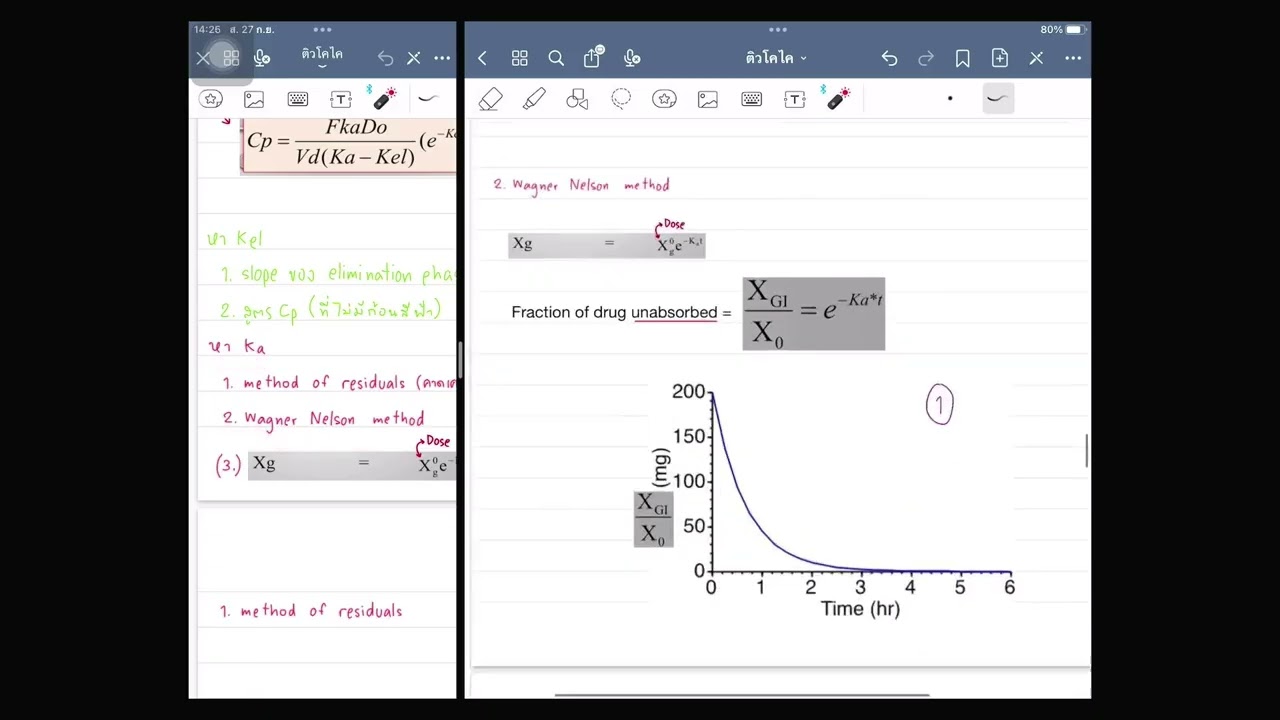This screenshot has height=720, width=1280.
Task: Redo action in the right pane
Action: (x=926, y=59)
